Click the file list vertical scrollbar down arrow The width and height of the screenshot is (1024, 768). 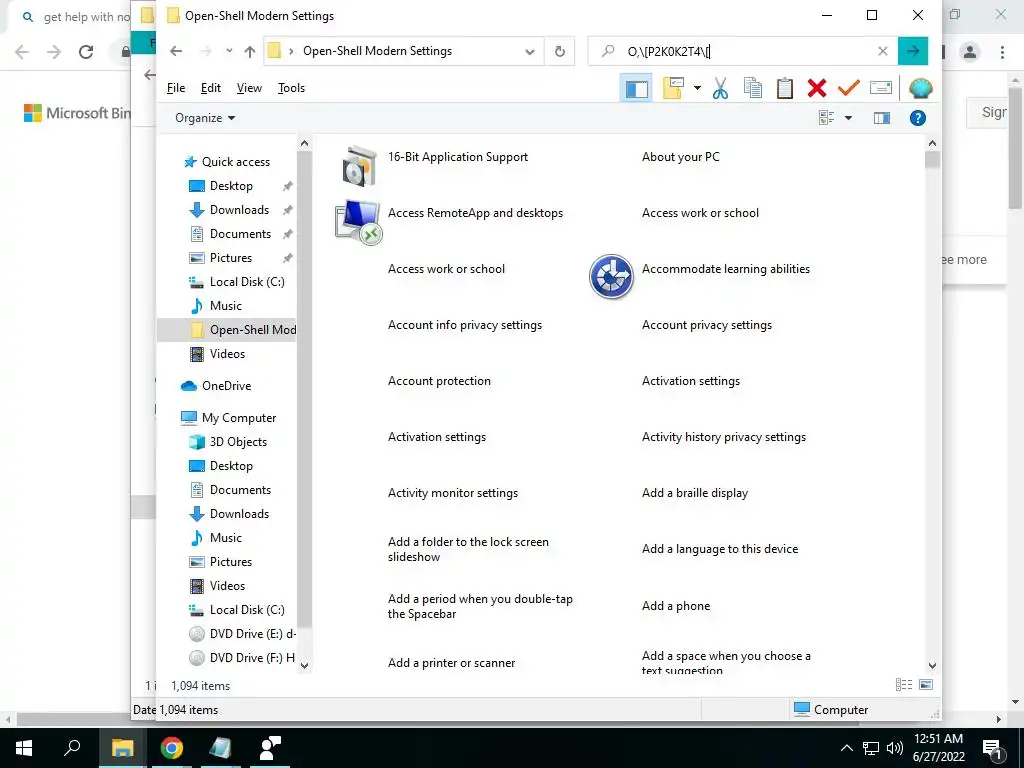click(932, 665)
